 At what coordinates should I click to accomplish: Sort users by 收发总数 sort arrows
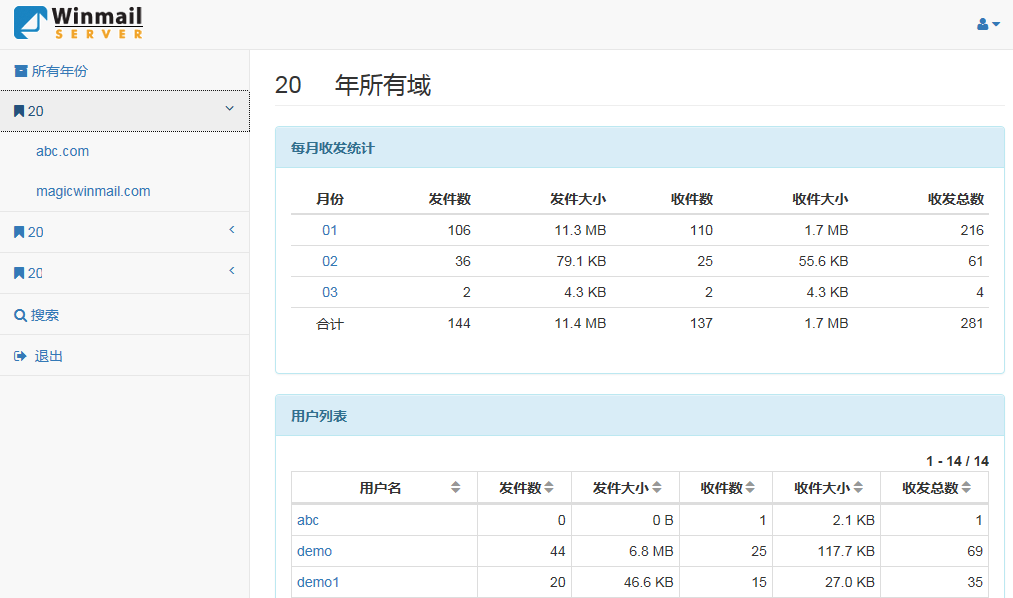coord(966,488)
